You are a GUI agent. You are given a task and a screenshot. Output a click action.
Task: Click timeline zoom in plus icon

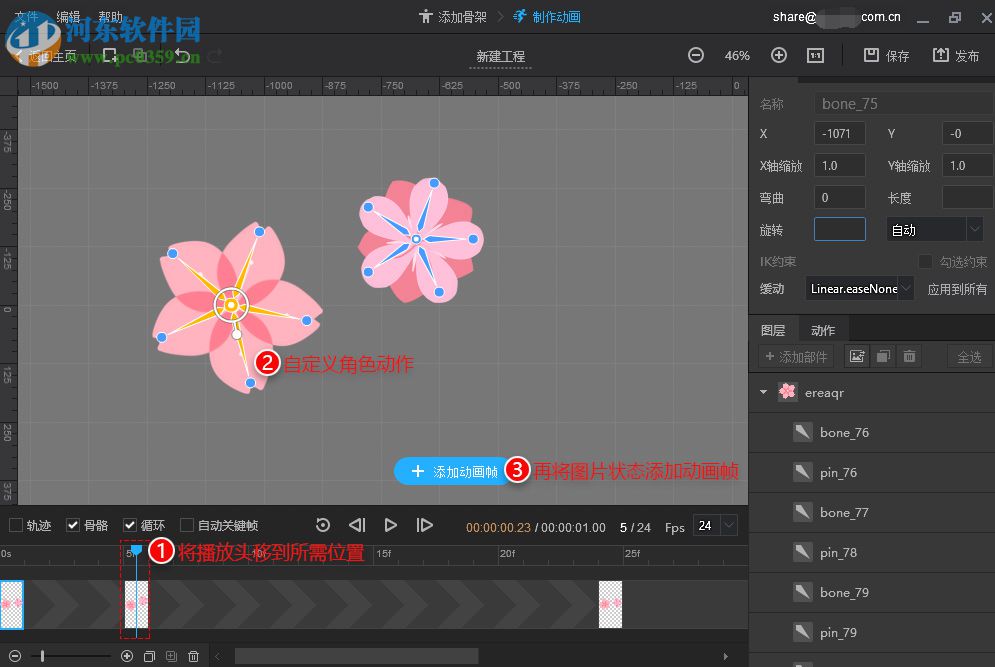pyautogui.click(x=127, y=656)
